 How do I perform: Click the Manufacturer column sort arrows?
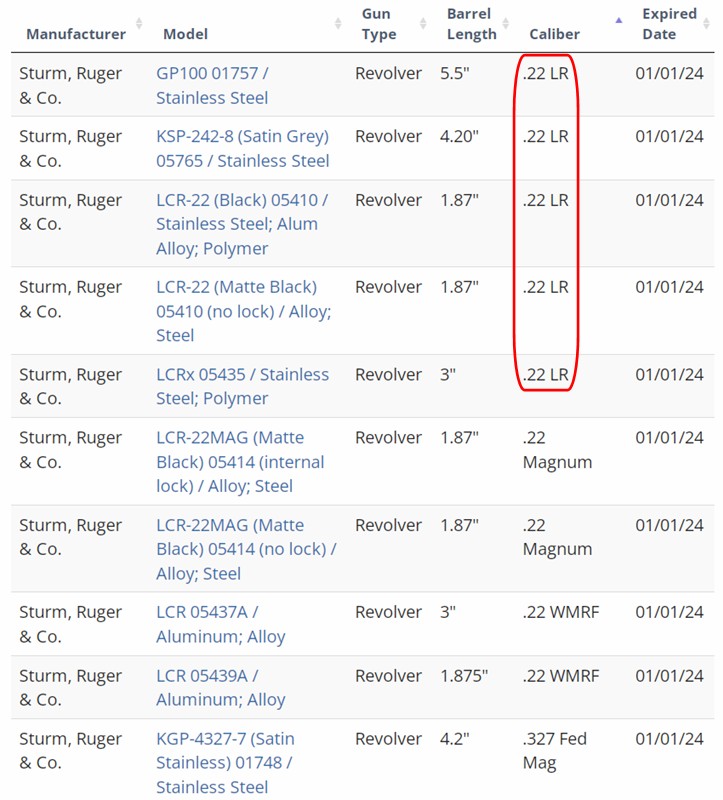[x=139, y=24]
